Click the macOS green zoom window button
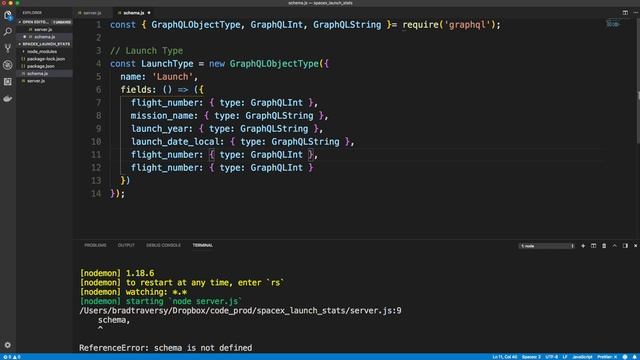This screenshot has width=640, height=360. (x=17, y=3)
